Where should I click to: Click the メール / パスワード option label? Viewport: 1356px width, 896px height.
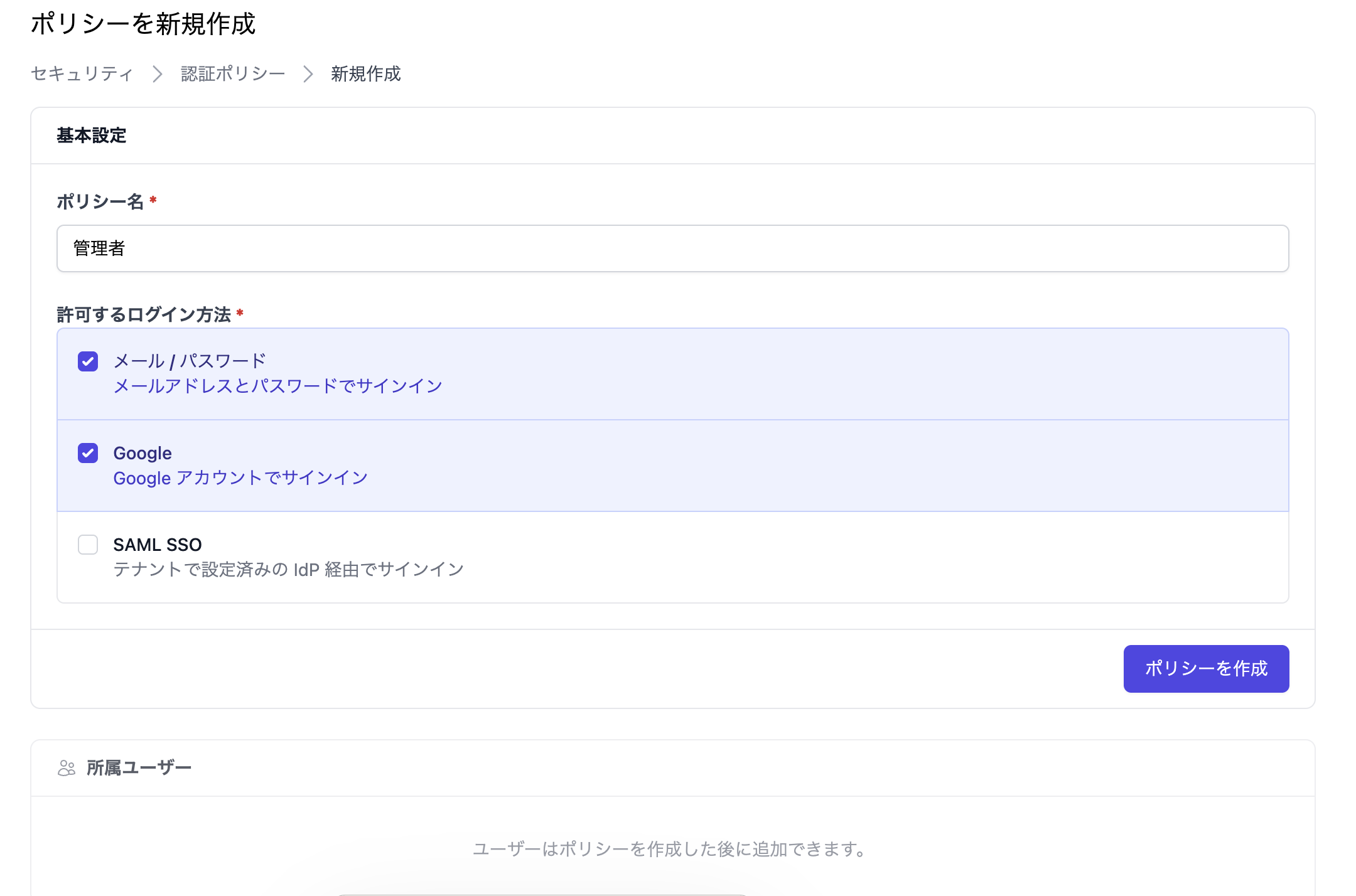click(x=190, y=361)
